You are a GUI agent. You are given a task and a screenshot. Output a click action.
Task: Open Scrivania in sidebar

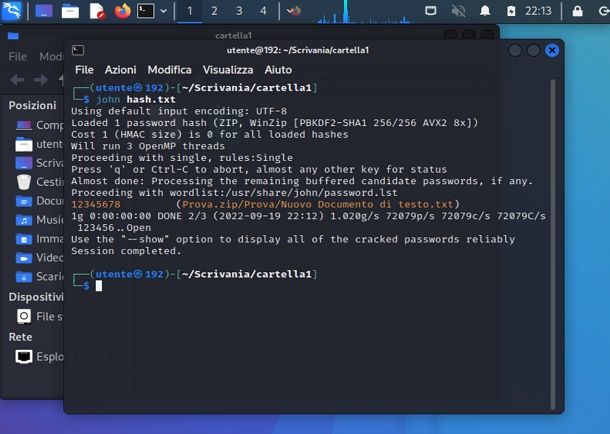(39, 163)
